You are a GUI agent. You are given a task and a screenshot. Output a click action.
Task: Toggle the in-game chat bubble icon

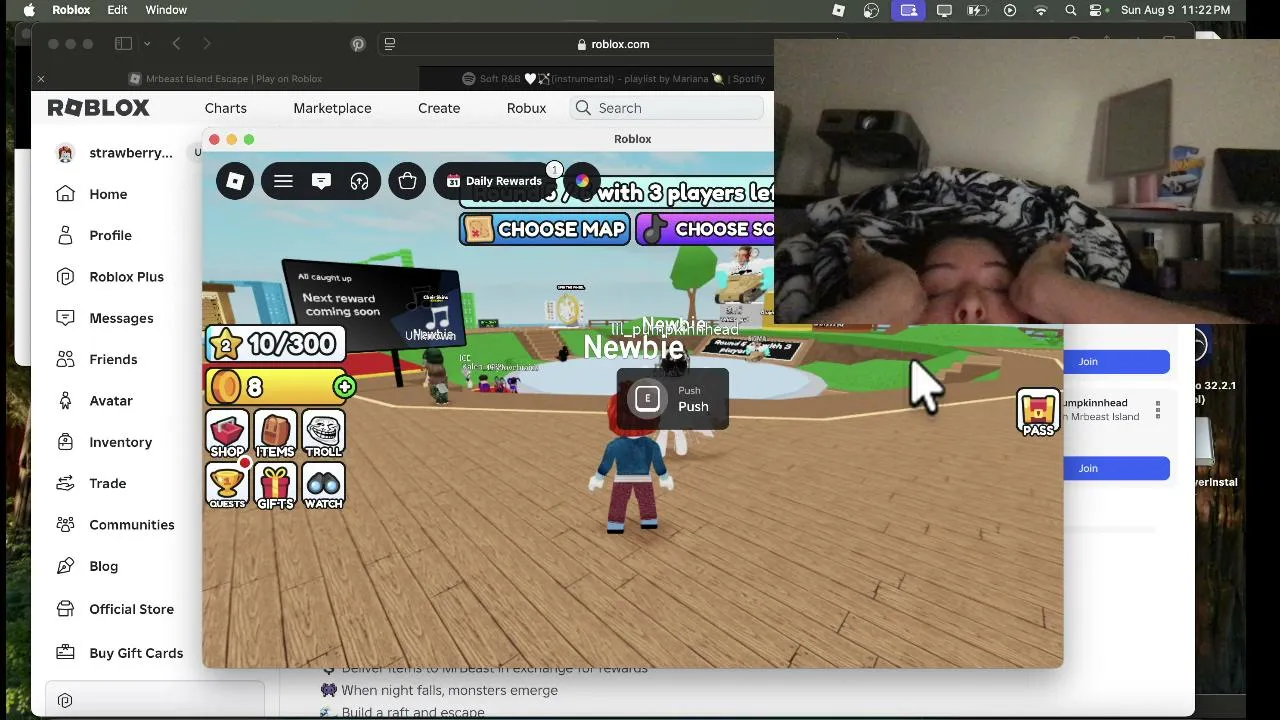coord(321,181)
